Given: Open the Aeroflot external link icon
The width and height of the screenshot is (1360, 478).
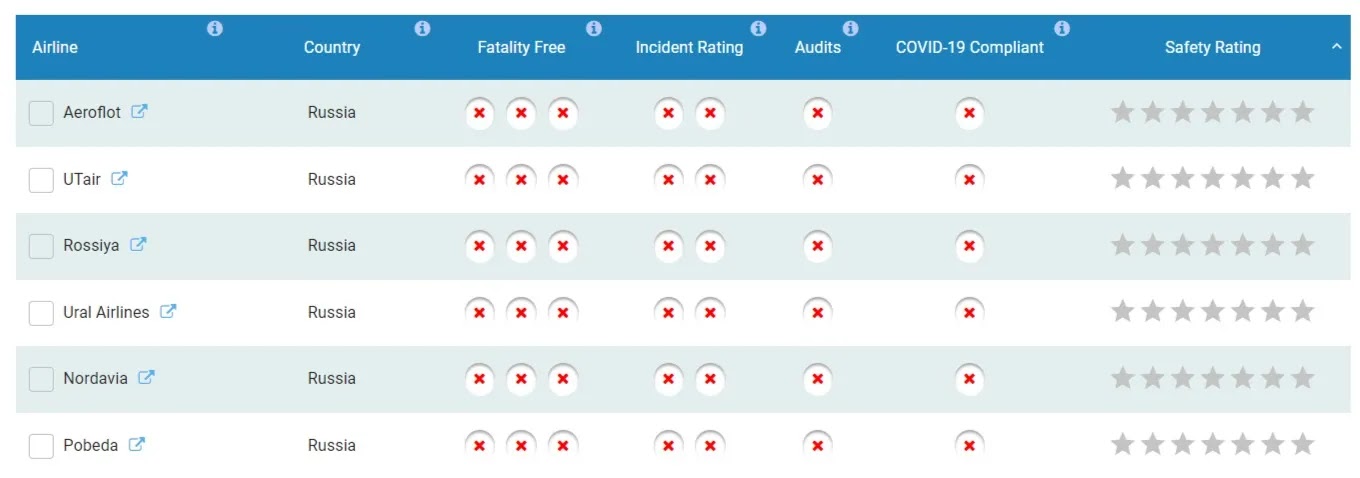Looking at the screenshot, I should click(139, 112).
